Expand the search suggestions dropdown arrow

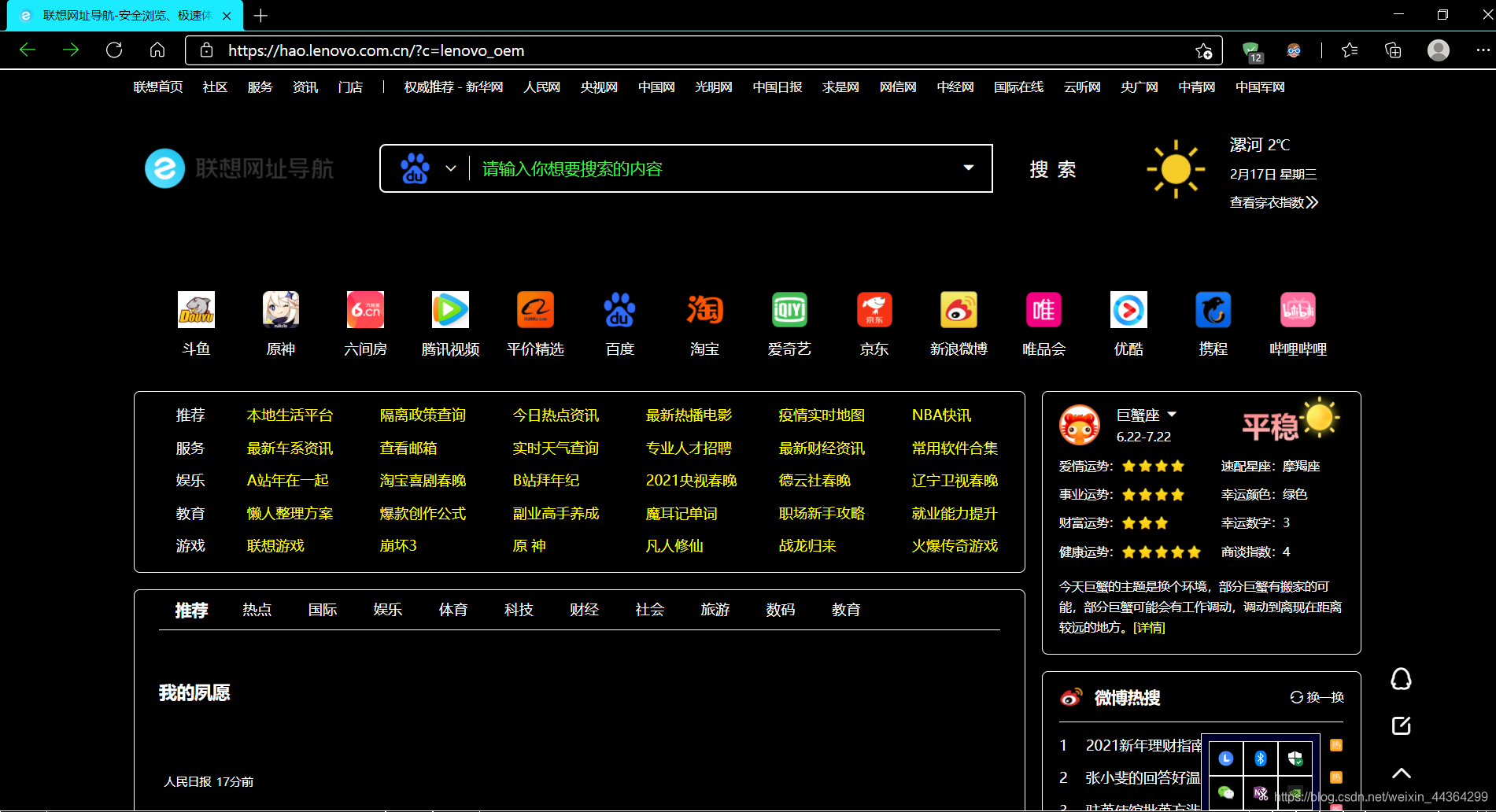pyautogui.click(x=969, y=168)
